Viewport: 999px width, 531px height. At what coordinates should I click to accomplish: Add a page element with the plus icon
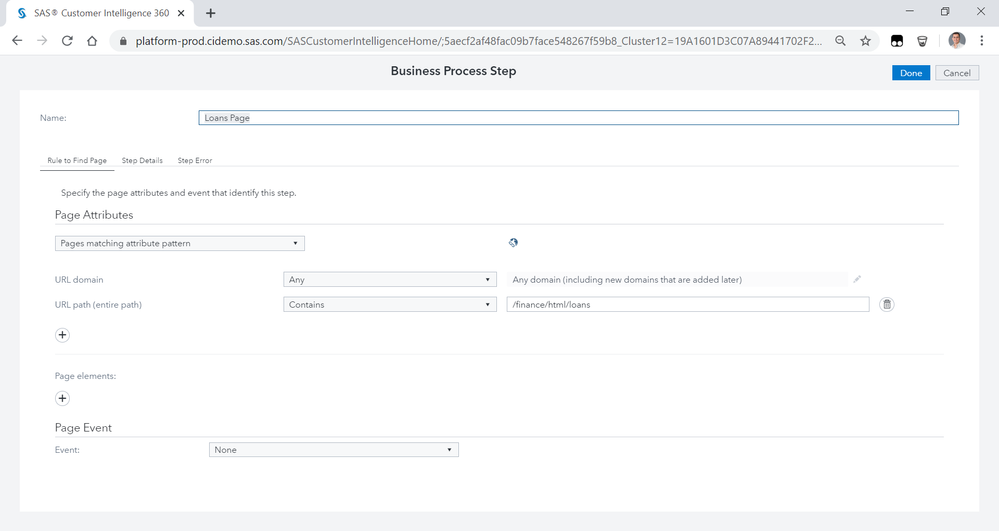pos(62,398)
